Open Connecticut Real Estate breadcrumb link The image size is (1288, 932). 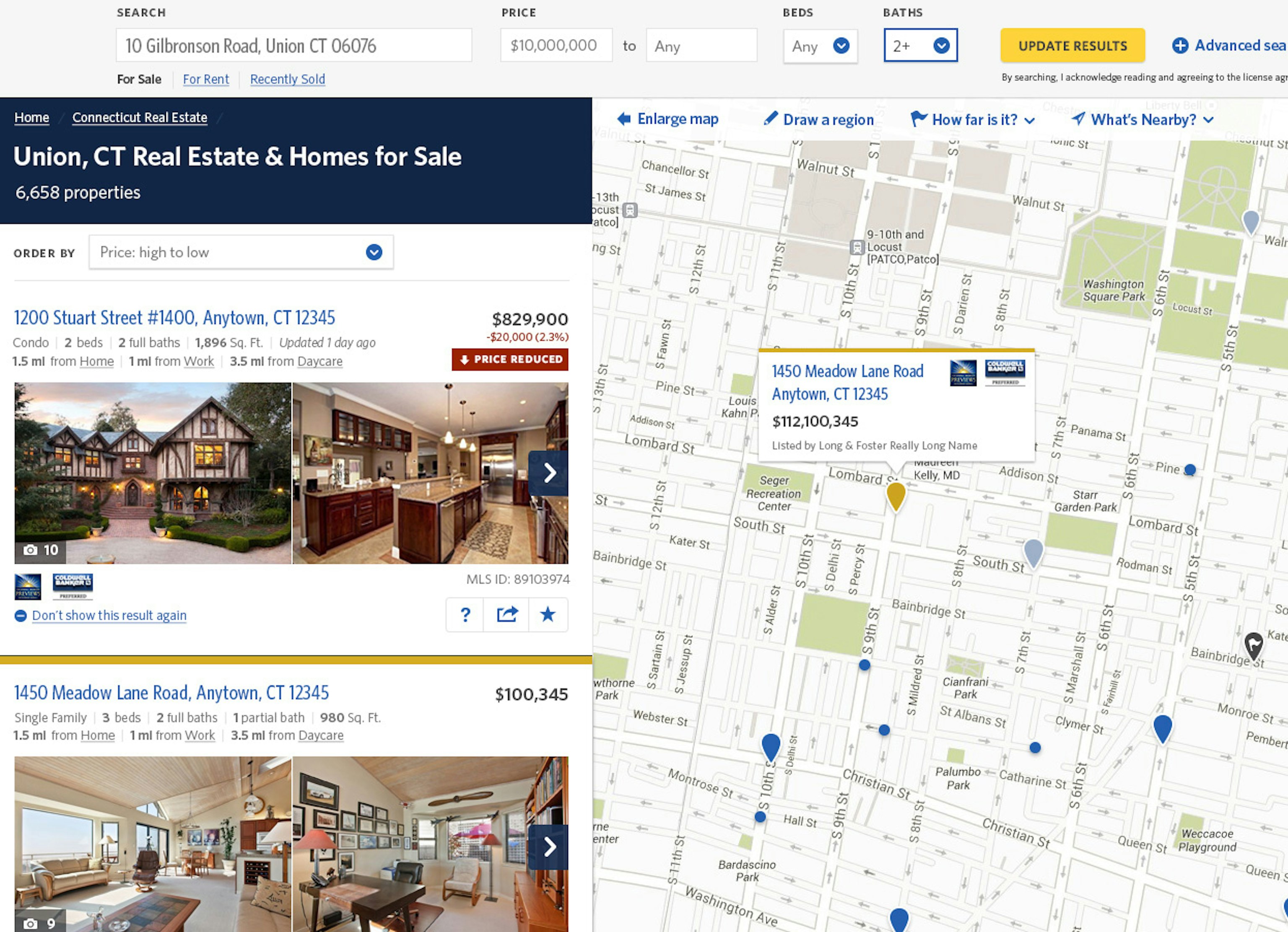point(139,117)
